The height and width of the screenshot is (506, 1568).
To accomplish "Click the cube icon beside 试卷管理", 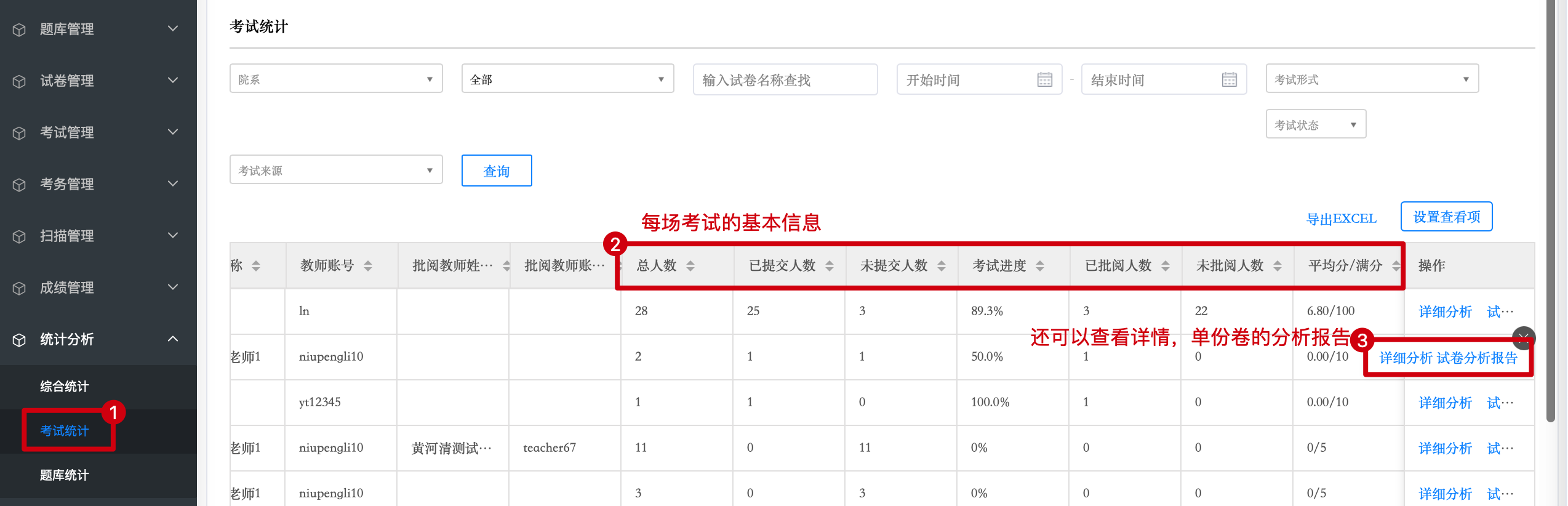I will 19,81.
